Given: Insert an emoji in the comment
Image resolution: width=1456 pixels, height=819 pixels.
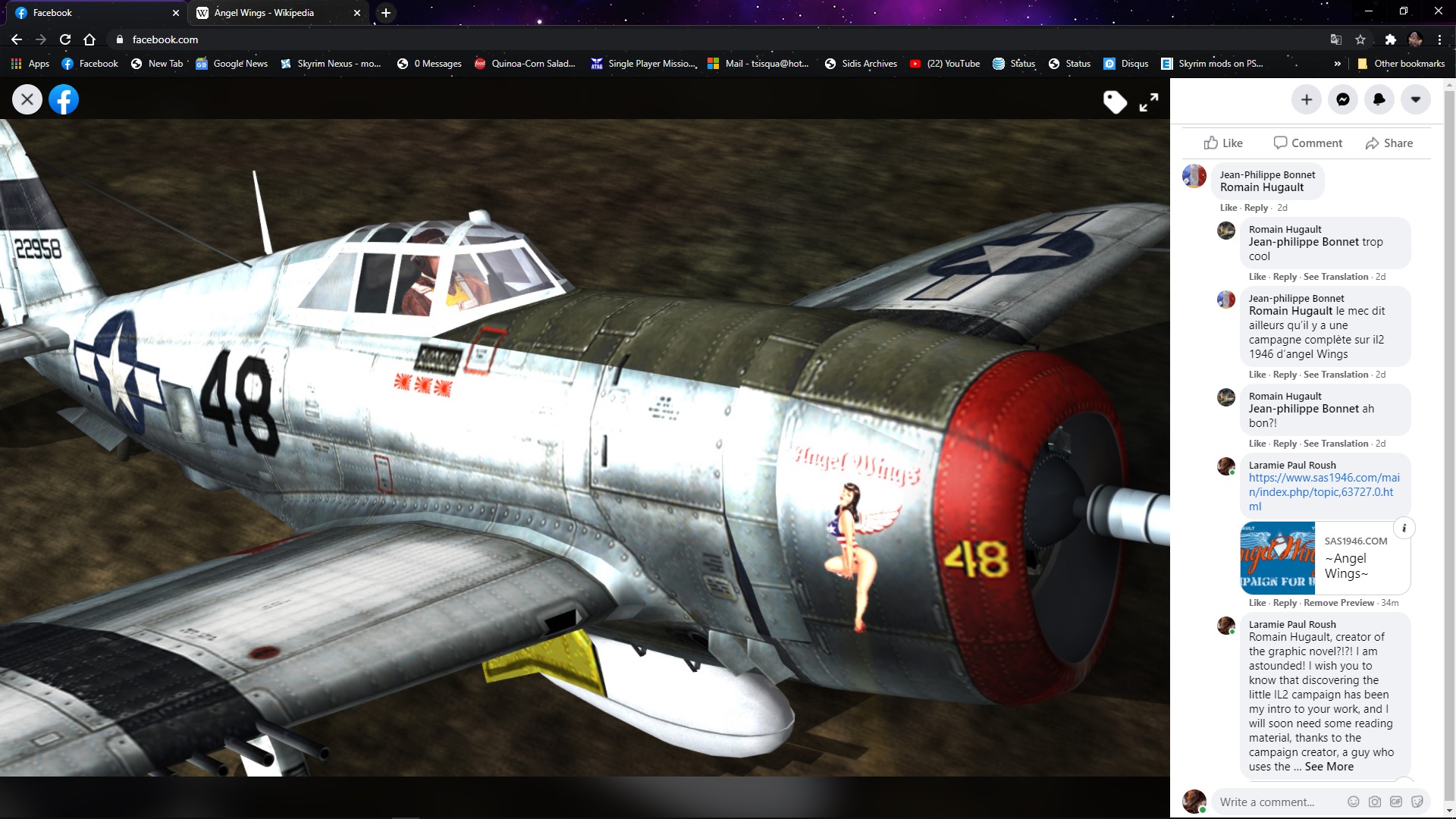Looking at the screenshot, I should click(x=1353, y=802).
